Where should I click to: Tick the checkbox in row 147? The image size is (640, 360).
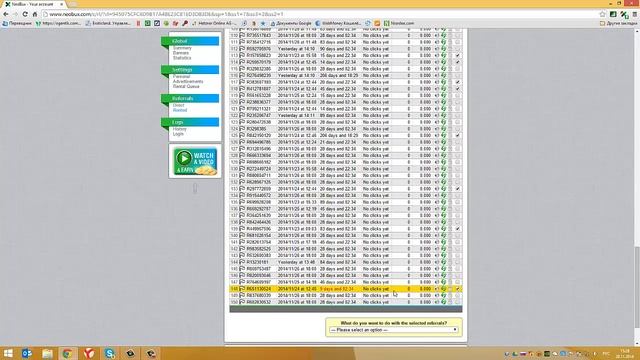[x=458, y=282]
